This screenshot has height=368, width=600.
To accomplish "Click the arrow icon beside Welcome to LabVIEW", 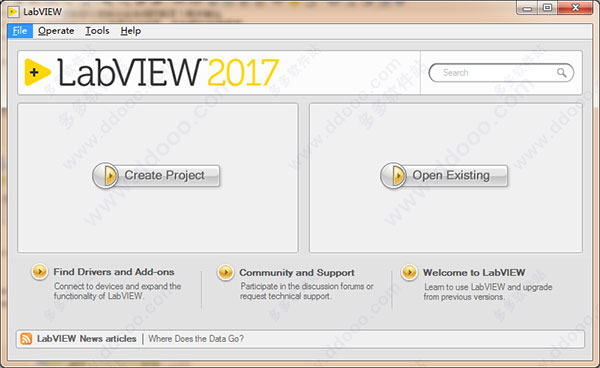I will point(409,272).
